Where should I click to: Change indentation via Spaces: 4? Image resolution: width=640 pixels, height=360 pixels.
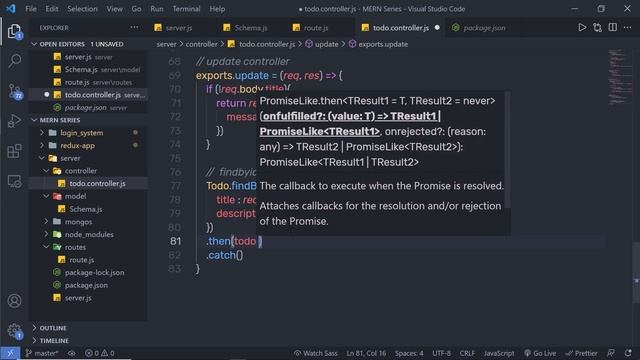409,353
